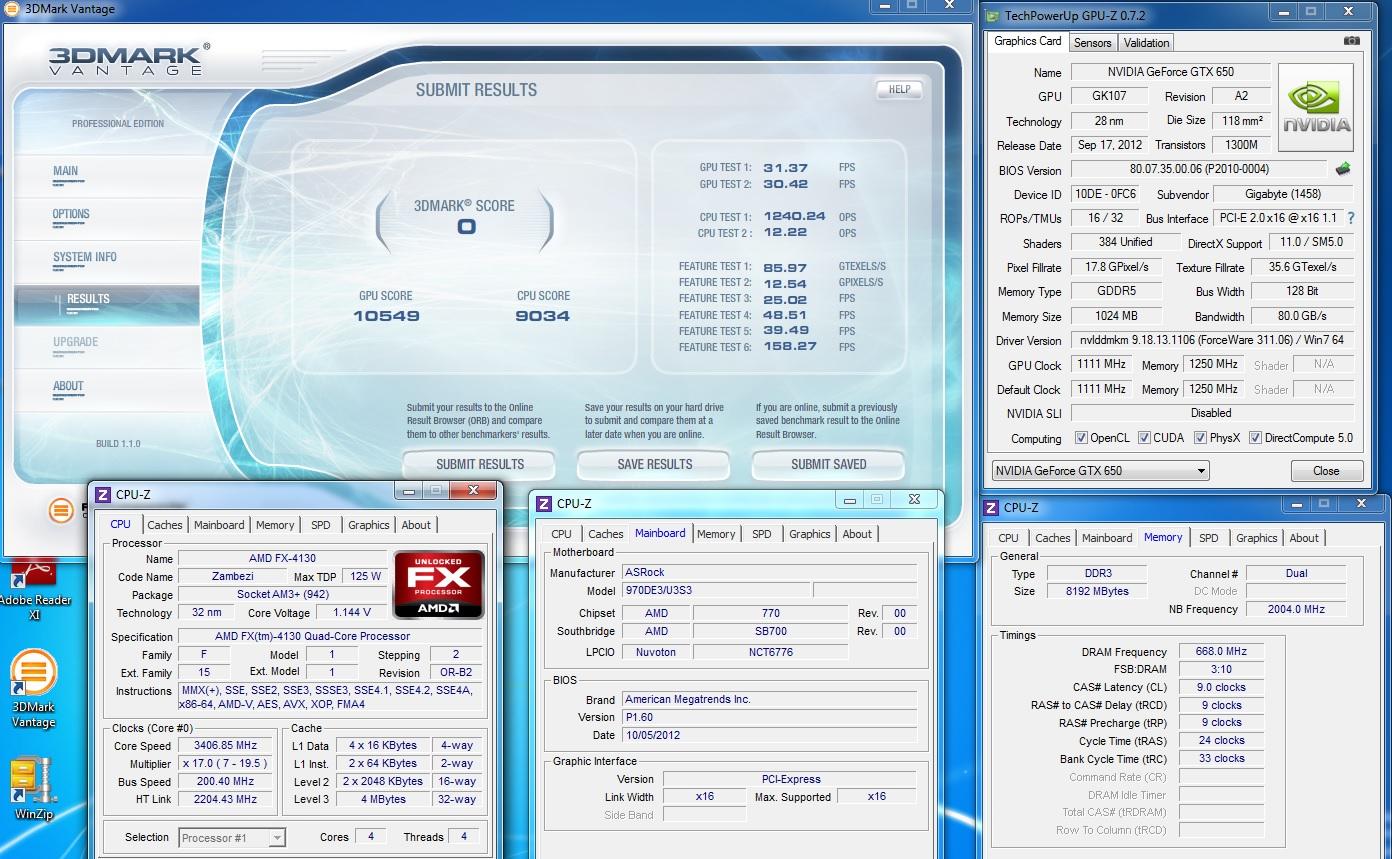Click the Bus Interface question mark icon
The width and height of the screenshot is (1392, 859).
1351,218
